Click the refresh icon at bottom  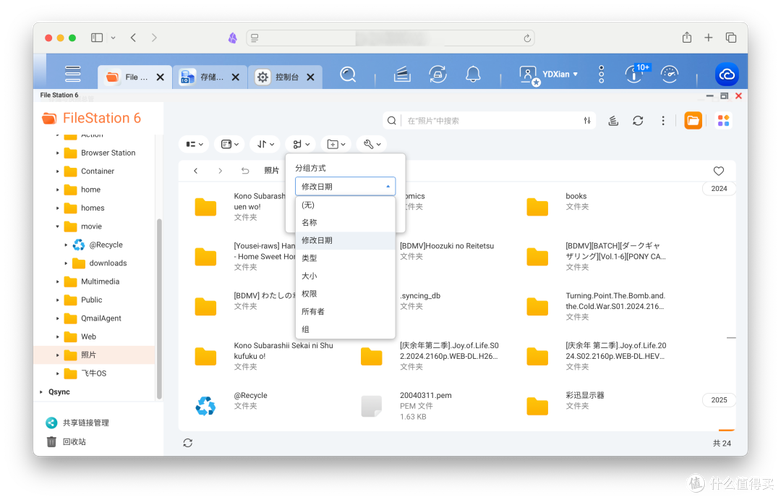188,443
